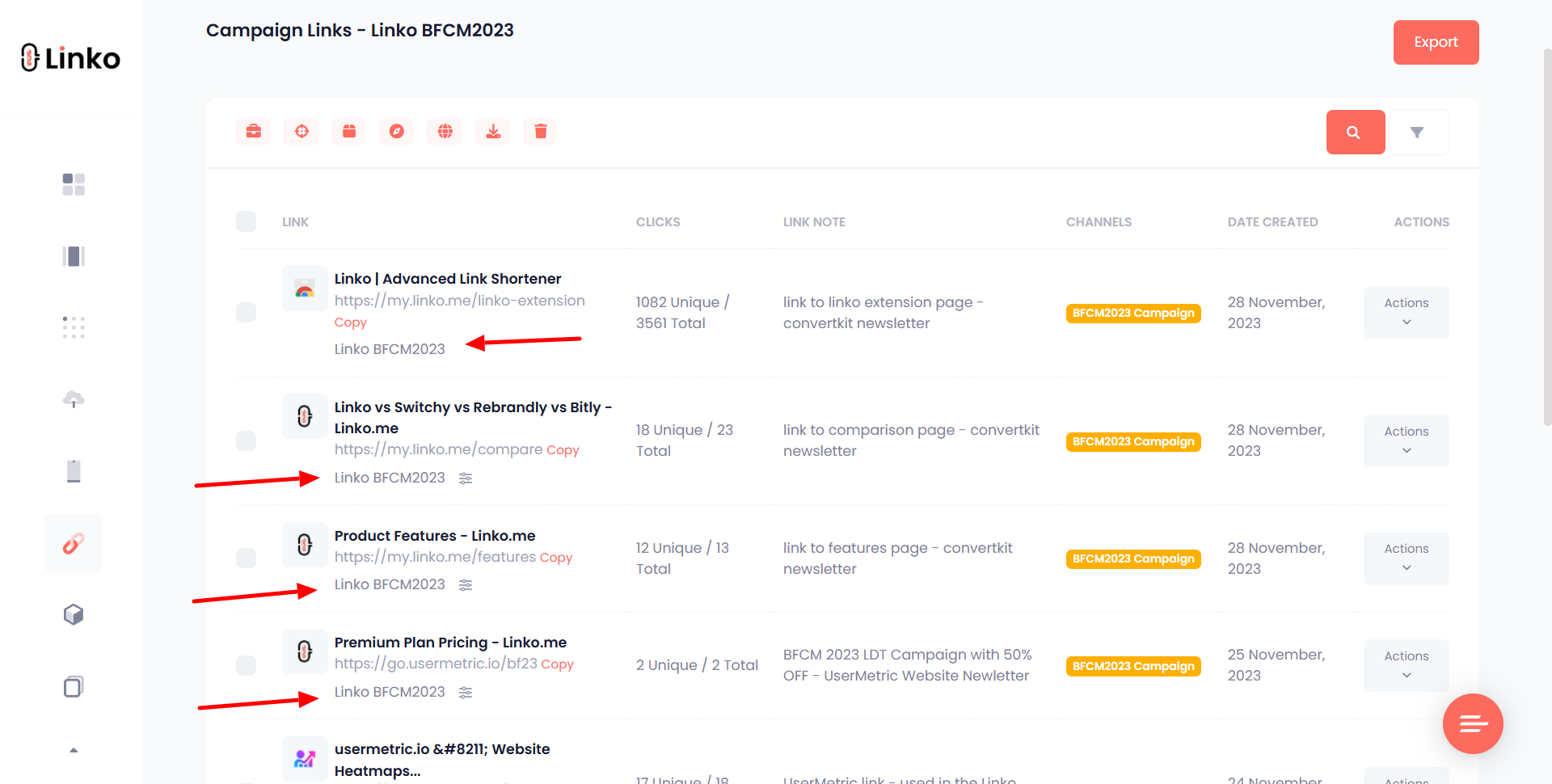Image resolution: width=1552 pixels, height=784 pixels.
Task: Open the filter funnel button
Action: tap(1418, 132)
